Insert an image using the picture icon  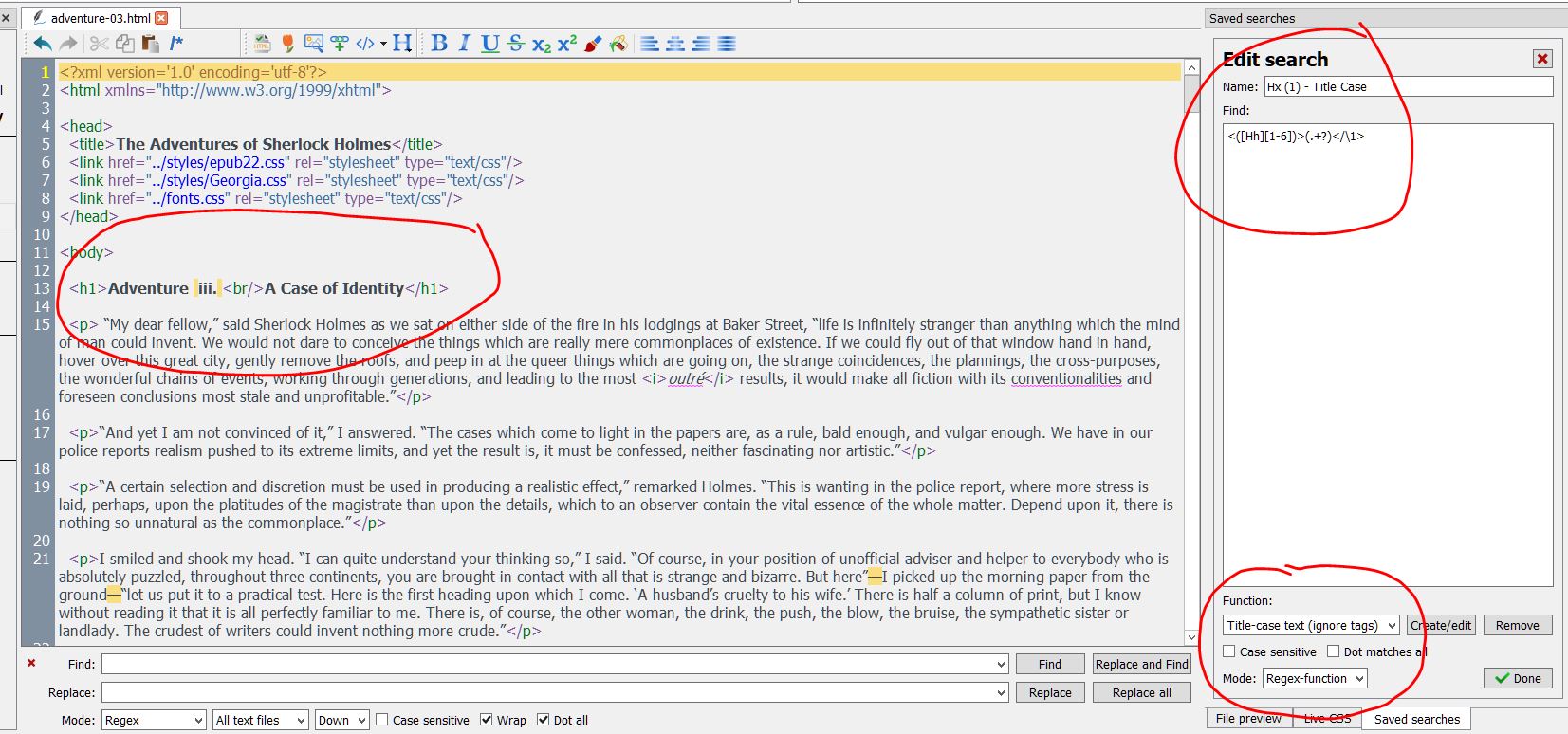click(314, 43)
